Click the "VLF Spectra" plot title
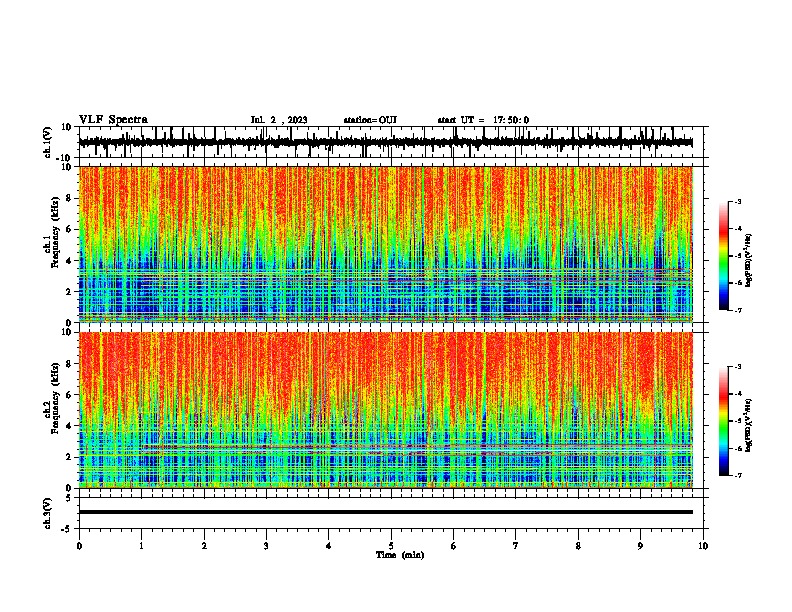Screen dimensions: 792x612 point(113,120)
